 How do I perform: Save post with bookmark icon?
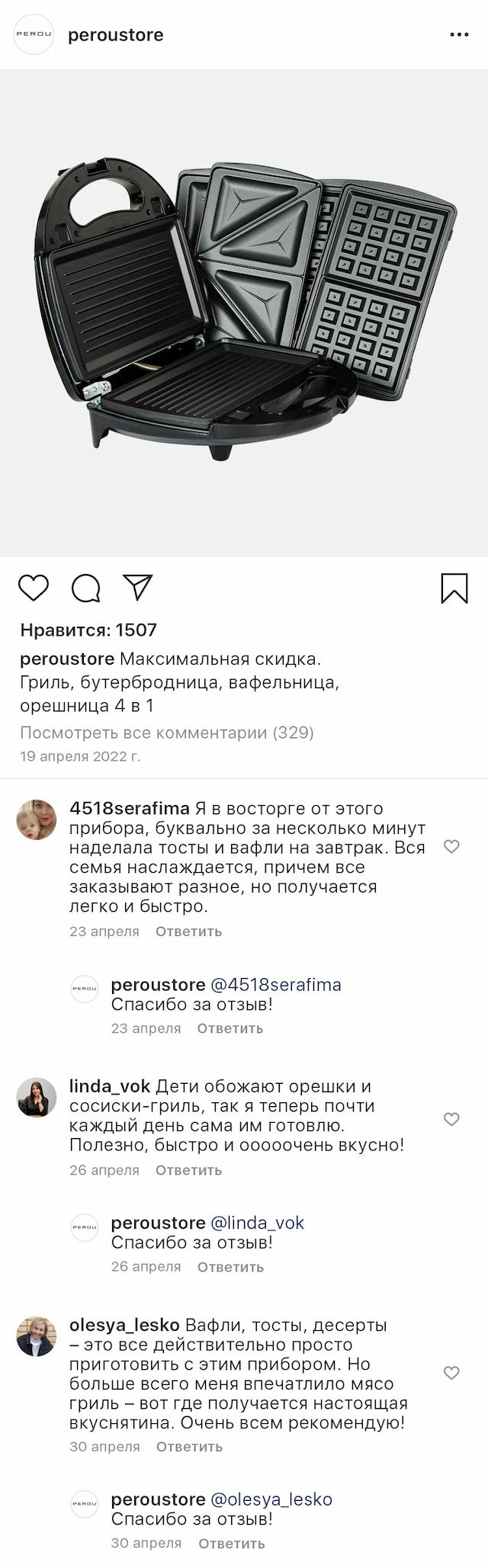tap(454, 588)
